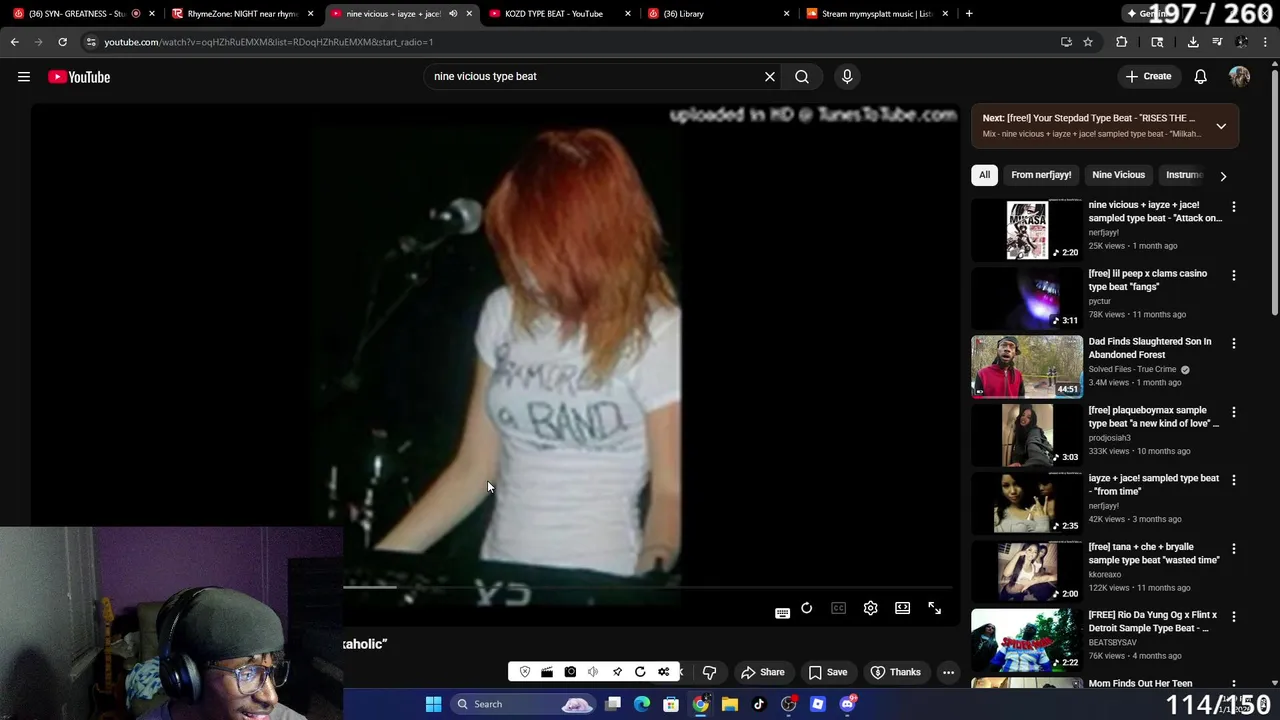
Task: Open options for Dad Finds Slaughtered Son video
Action: 1234,343
